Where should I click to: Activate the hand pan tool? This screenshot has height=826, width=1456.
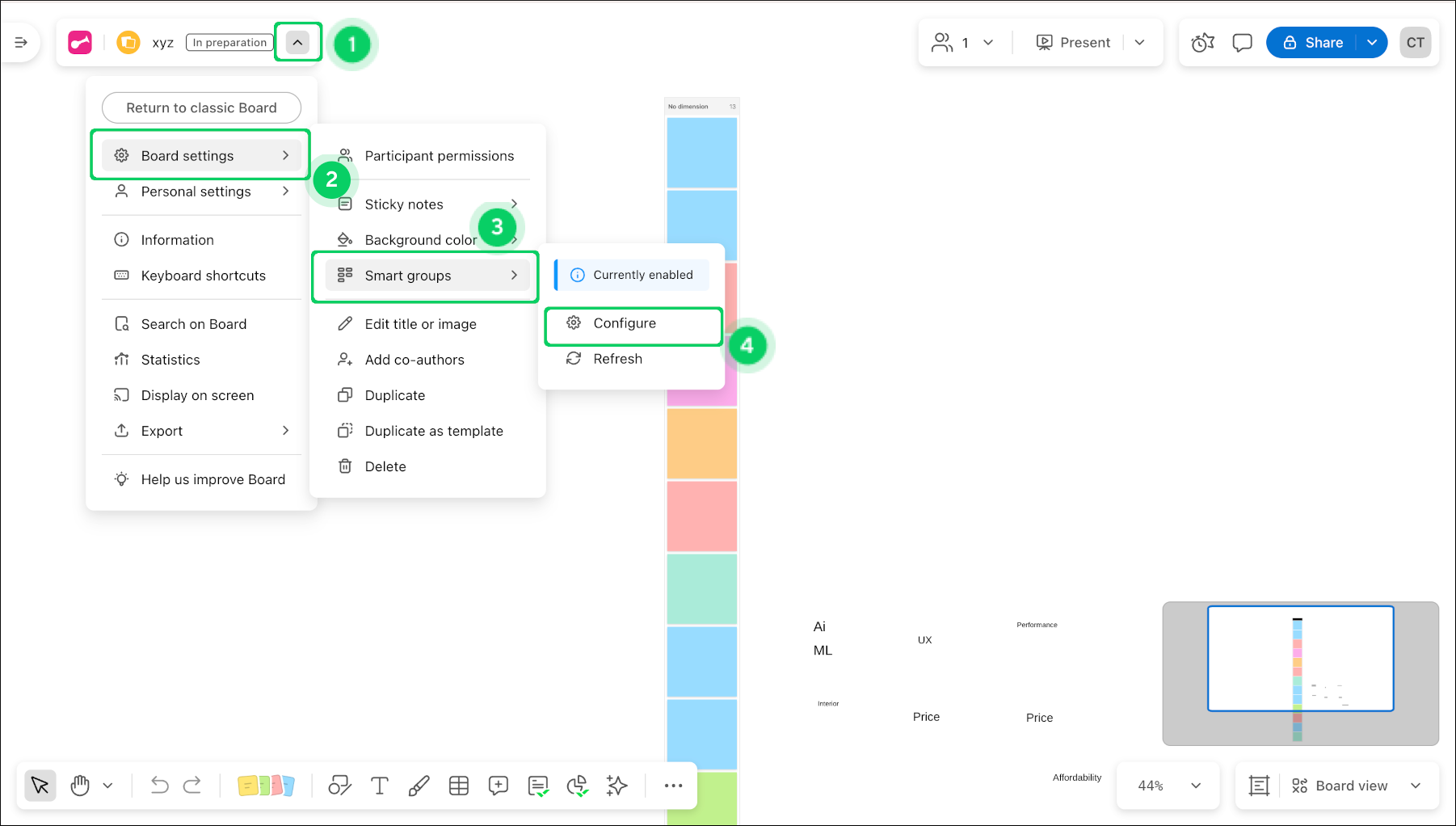click(x=80, y=786)
